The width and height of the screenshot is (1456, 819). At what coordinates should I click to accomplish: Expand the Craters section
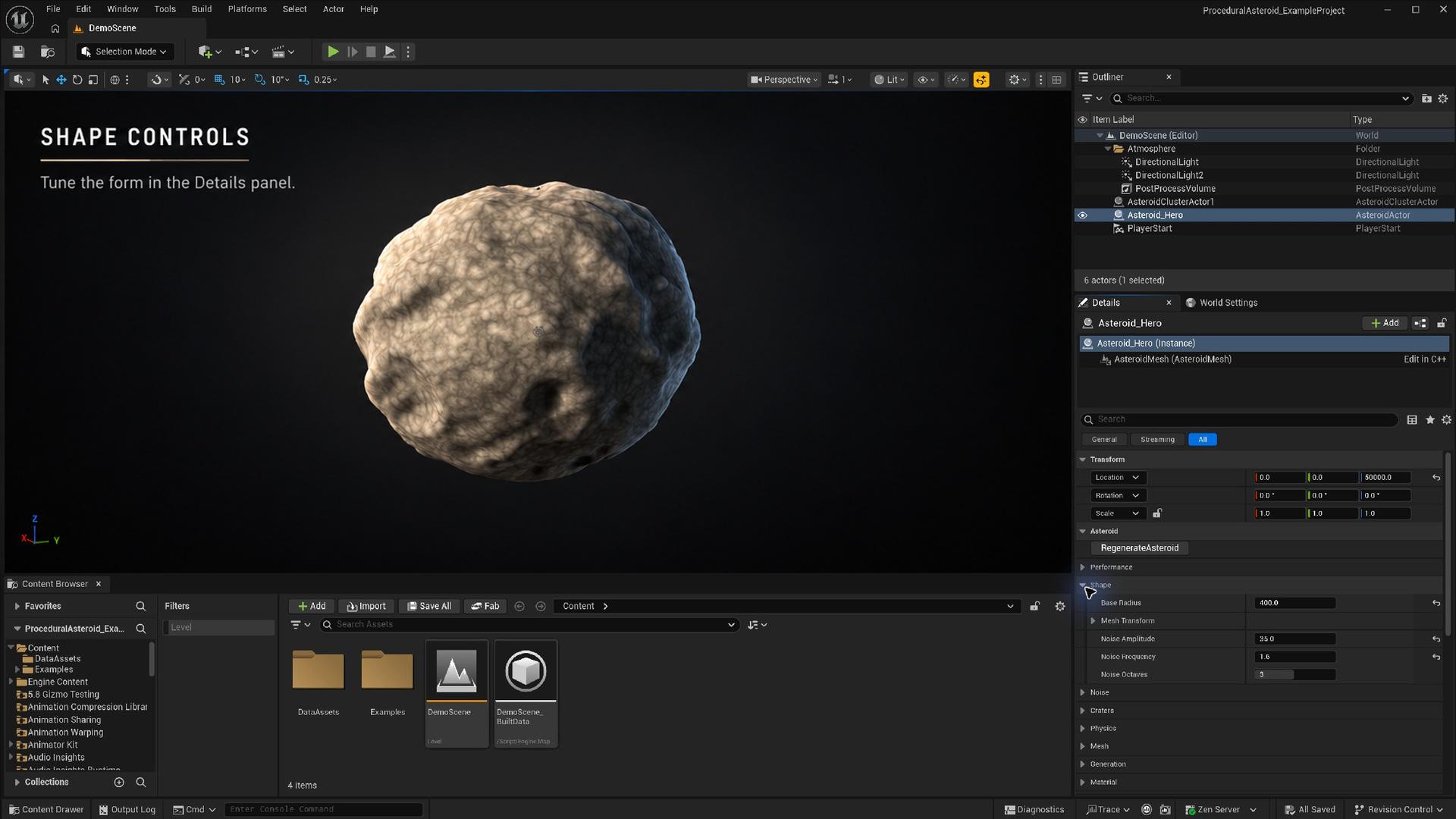[x=1083, y=711]
